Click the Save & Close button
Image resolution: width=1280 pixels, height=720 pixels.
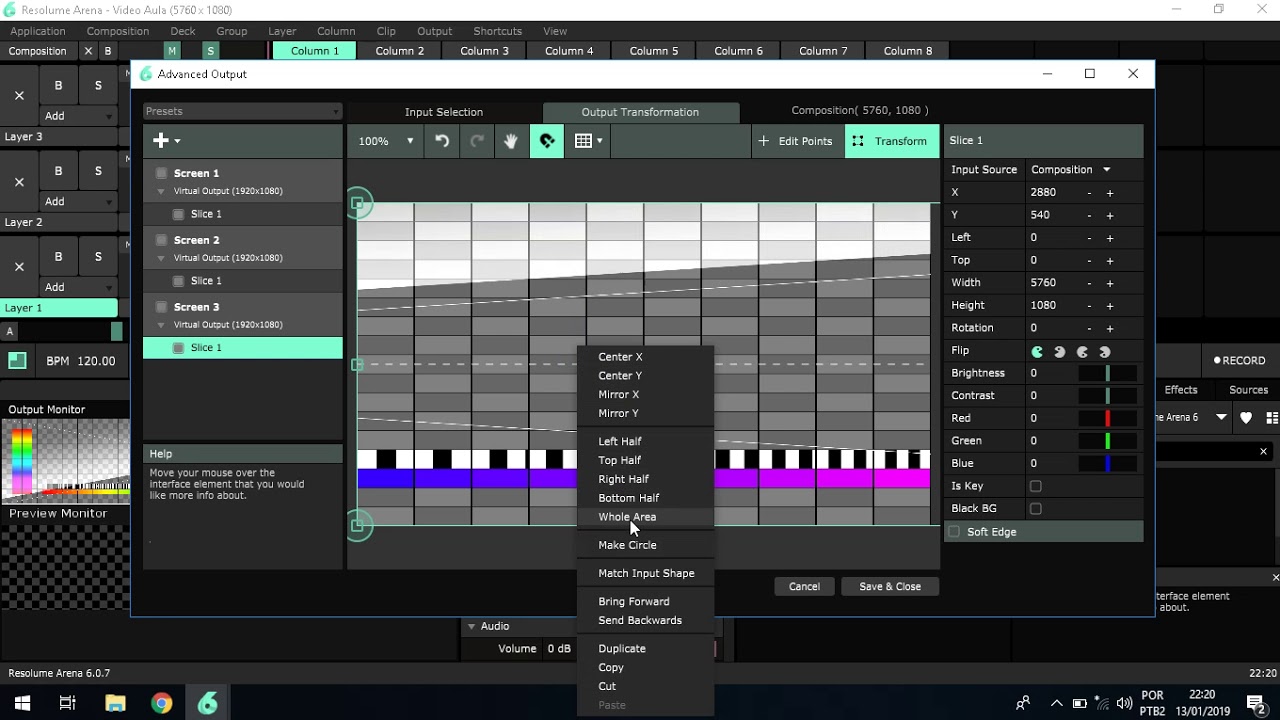tap(890, 587)
